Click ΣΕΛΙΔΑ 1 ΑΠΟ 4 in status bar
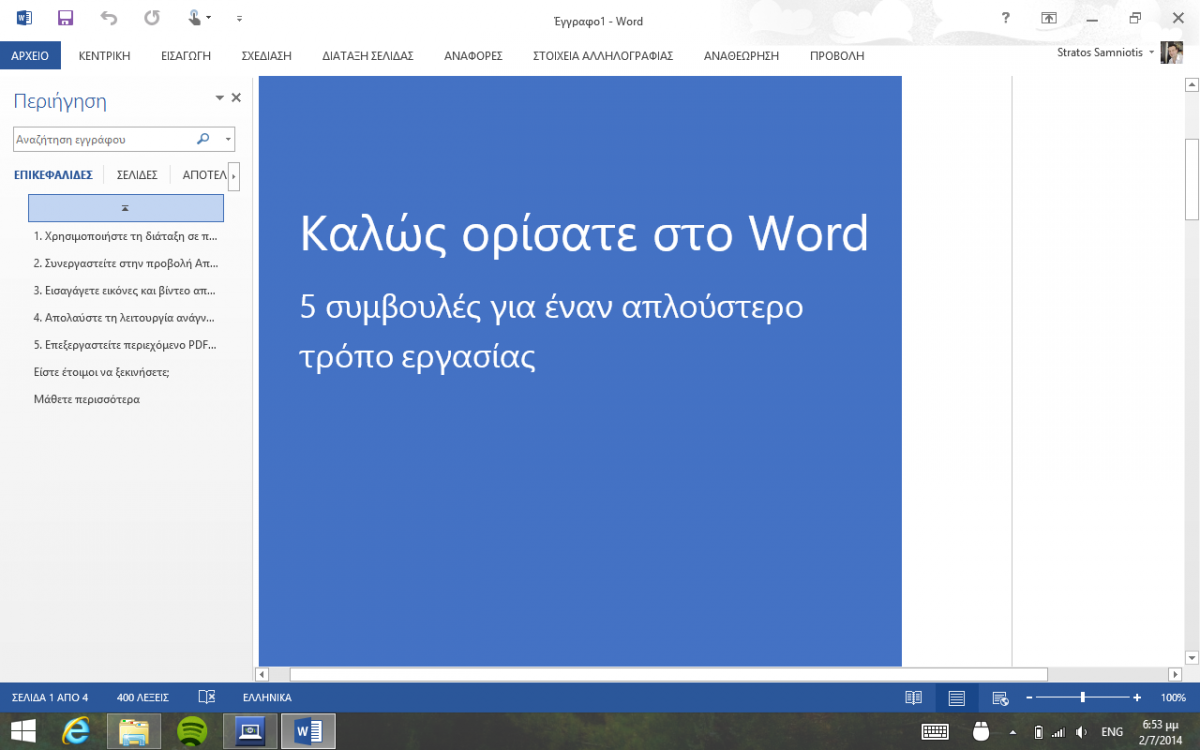The height and width of the screenshot is (750, 1200). pos(50,697)
